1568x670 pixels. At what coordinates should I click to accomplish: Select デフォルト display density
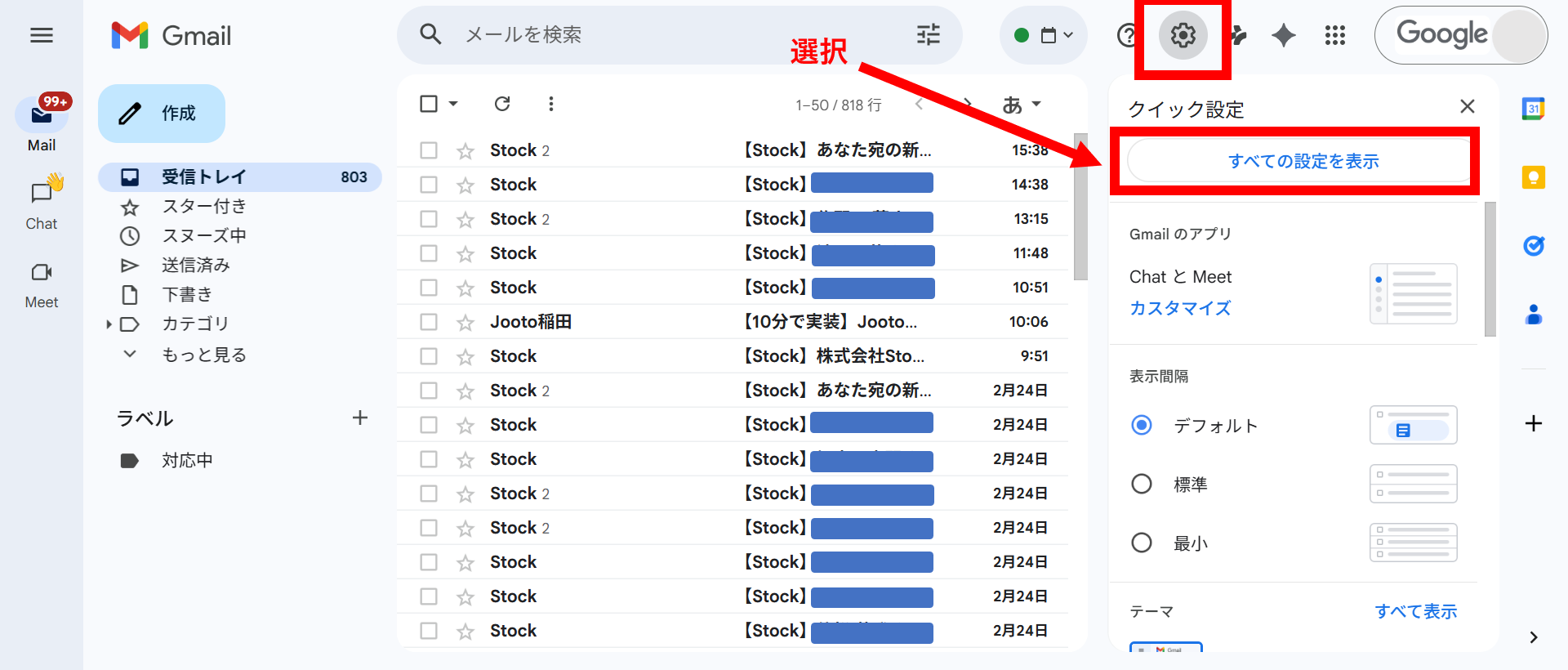1142,425
